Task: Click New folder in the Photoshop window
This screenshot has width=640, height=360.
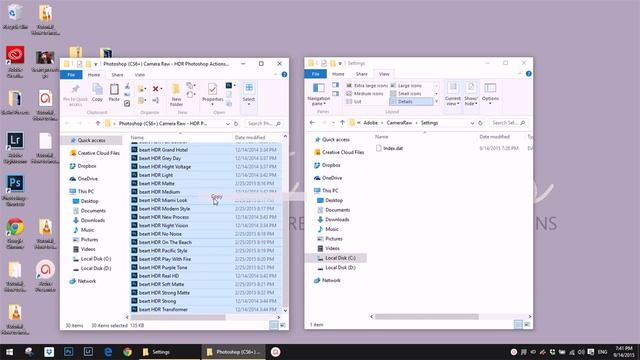Action: pos(176,95)
